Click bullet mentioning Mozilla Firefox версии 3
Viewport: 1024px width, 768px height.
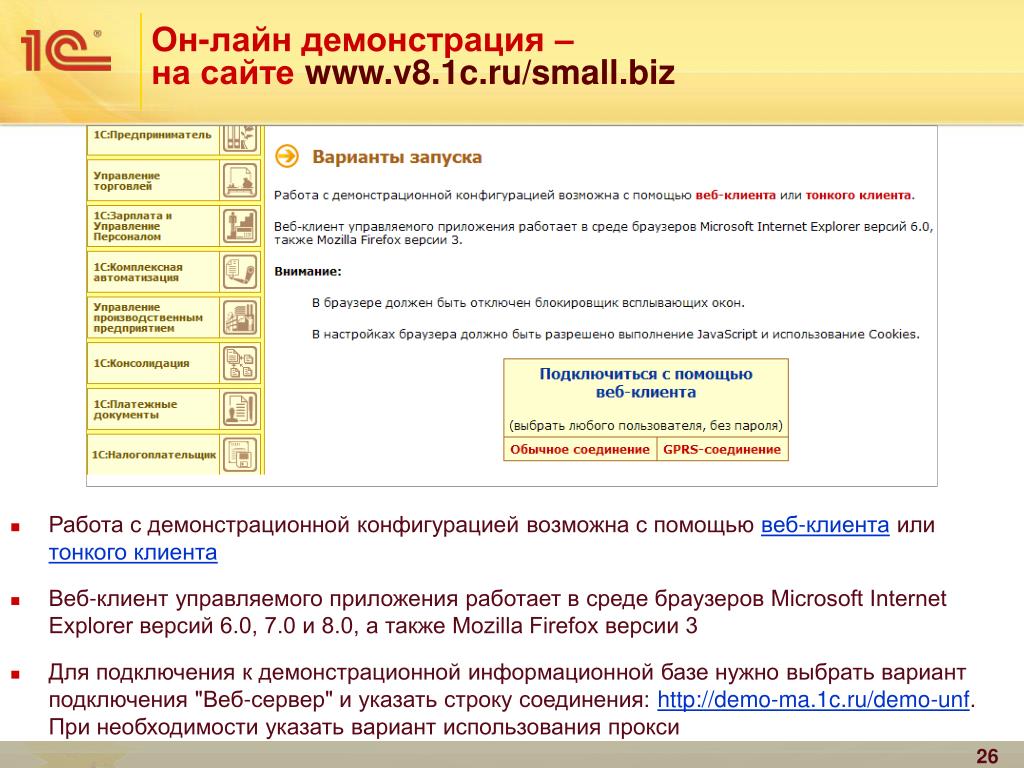point(497,613)
